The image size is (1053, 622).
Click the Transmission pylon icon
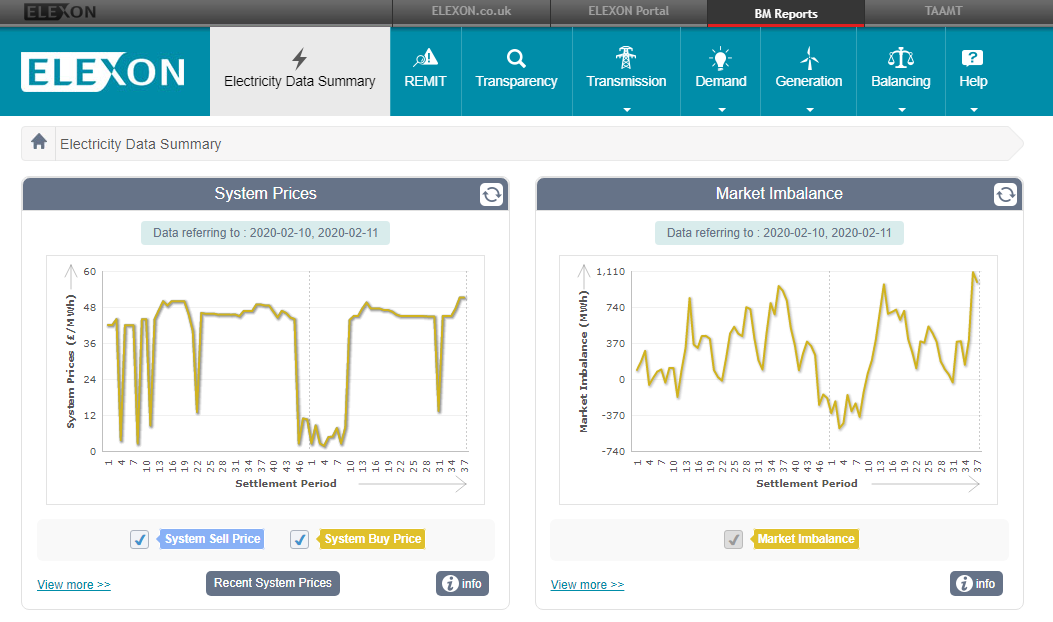[626, 58]
